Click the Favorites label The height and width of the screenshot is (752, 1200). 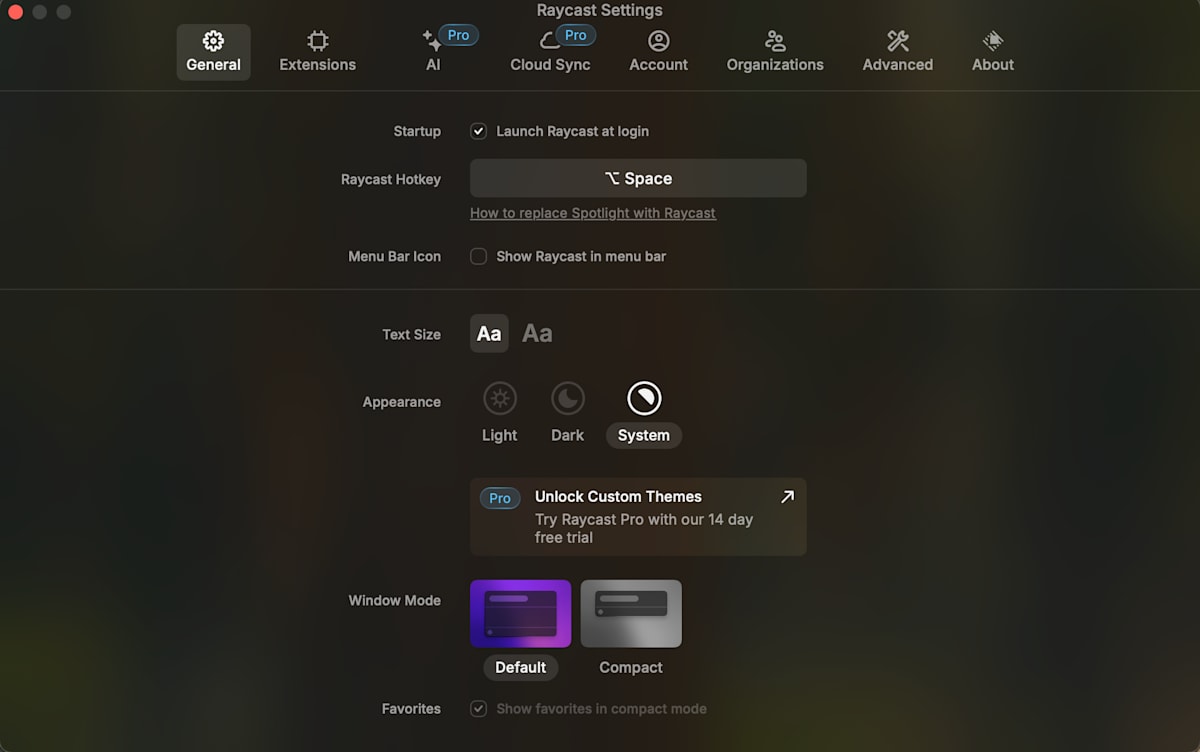coord(411,709)
